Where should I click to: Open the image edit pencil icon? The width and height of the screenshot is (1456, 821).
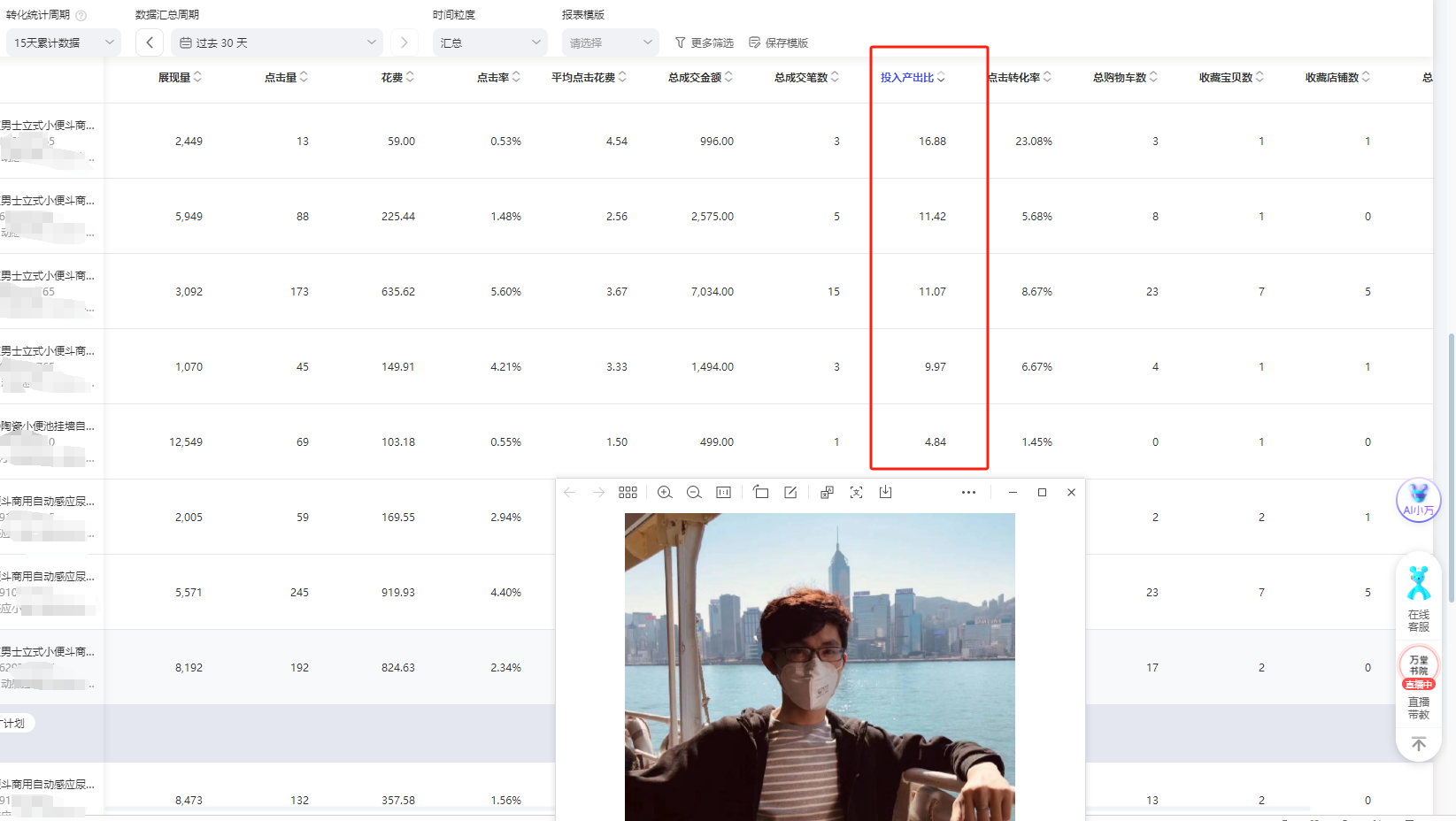pyautogui.click(x=790, y=493)
